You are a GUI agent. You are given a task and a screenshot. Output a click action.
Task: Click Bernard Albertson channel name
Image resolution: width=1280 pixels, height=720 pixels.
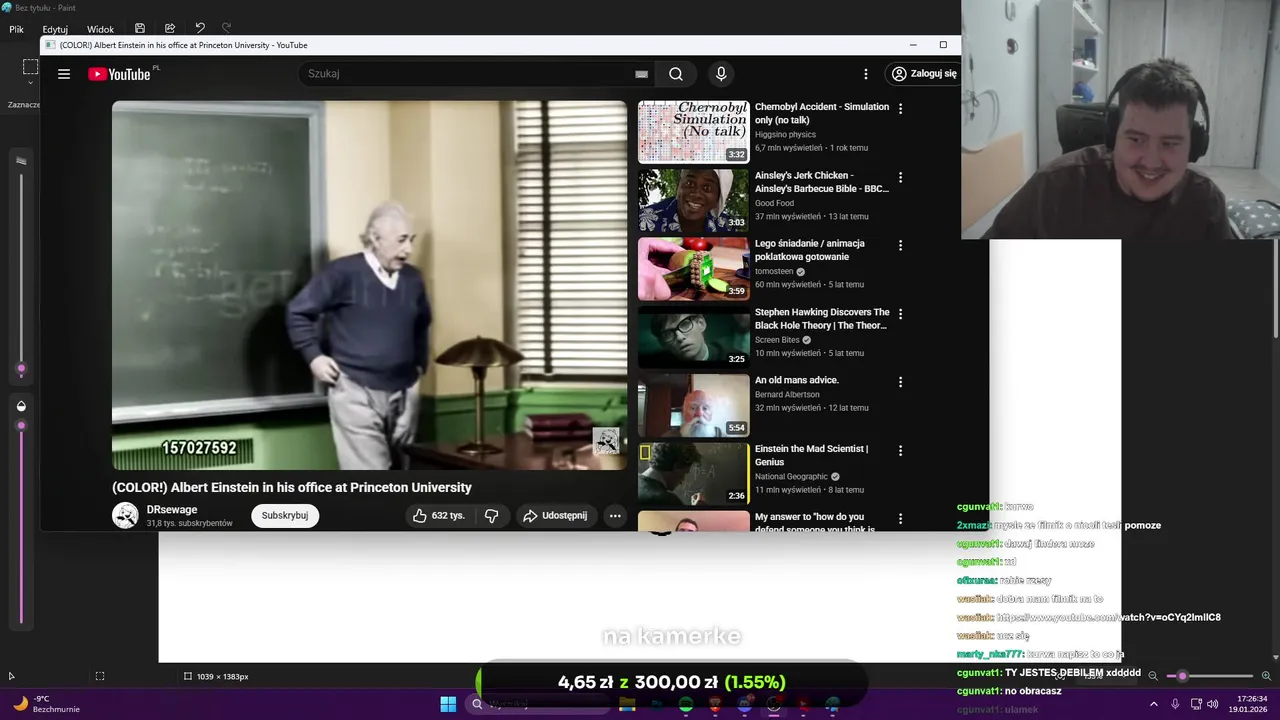tap(787, 394)
